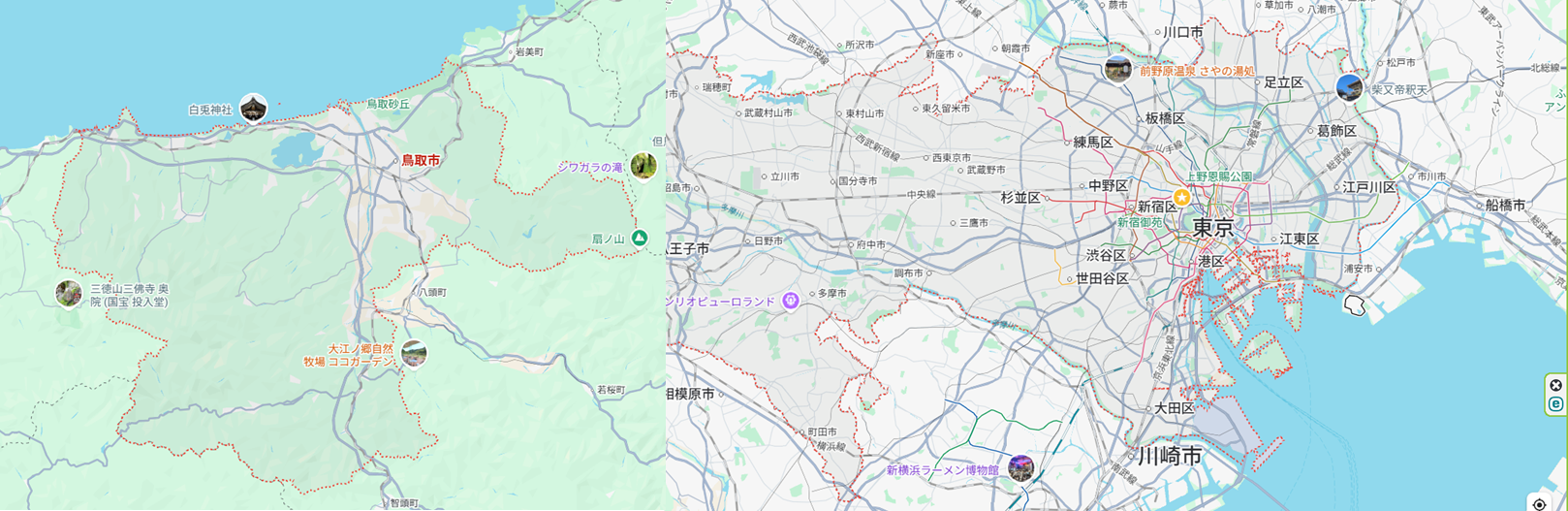Open the 白兎神社 shrine photo marker
This screenshot has width=1568, height=511.
click(x=253, y=108)
